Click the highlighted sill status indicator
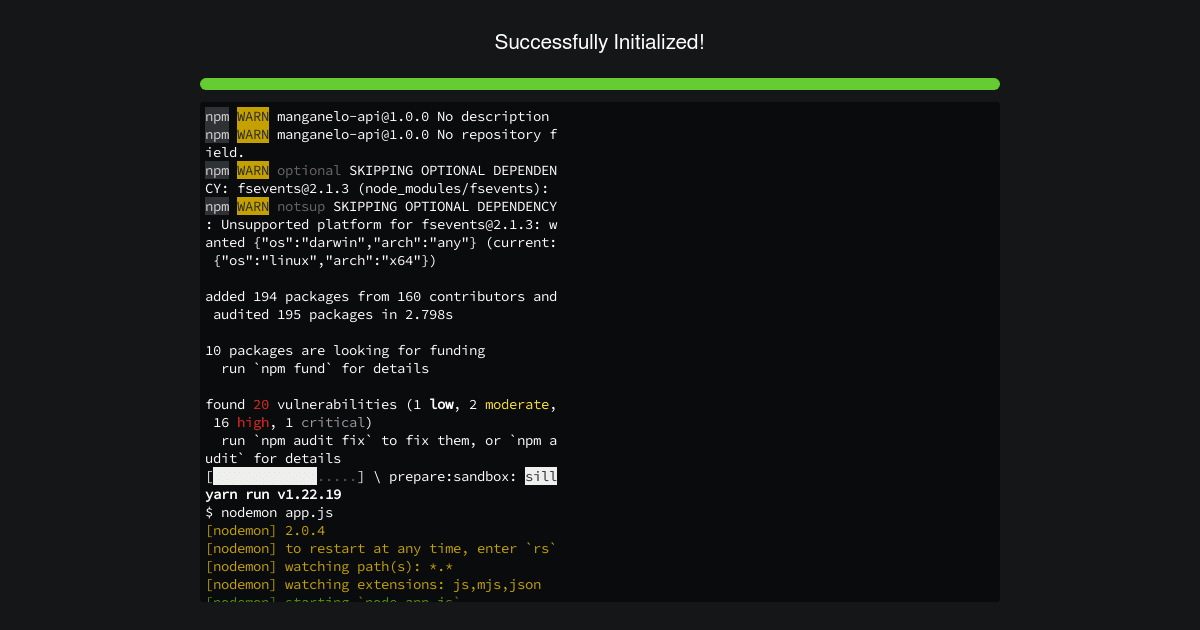1200x630 pixels. click(x=541, y=476)
